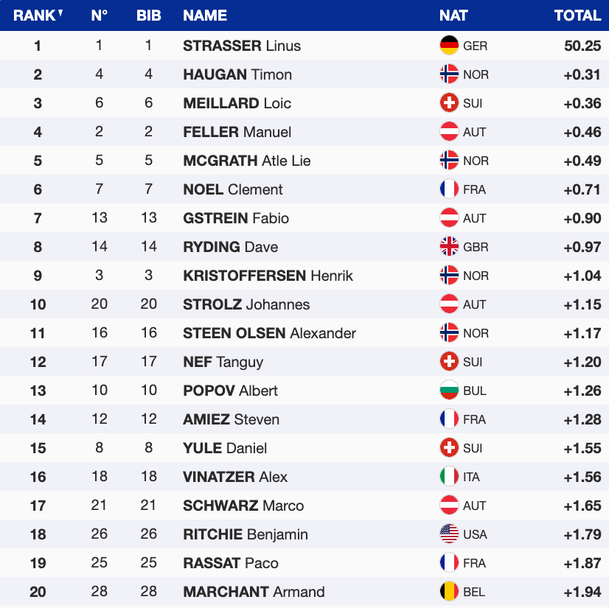Click the USA flag for Ritchie
The image size is (609, 608).
coord(449,535)
